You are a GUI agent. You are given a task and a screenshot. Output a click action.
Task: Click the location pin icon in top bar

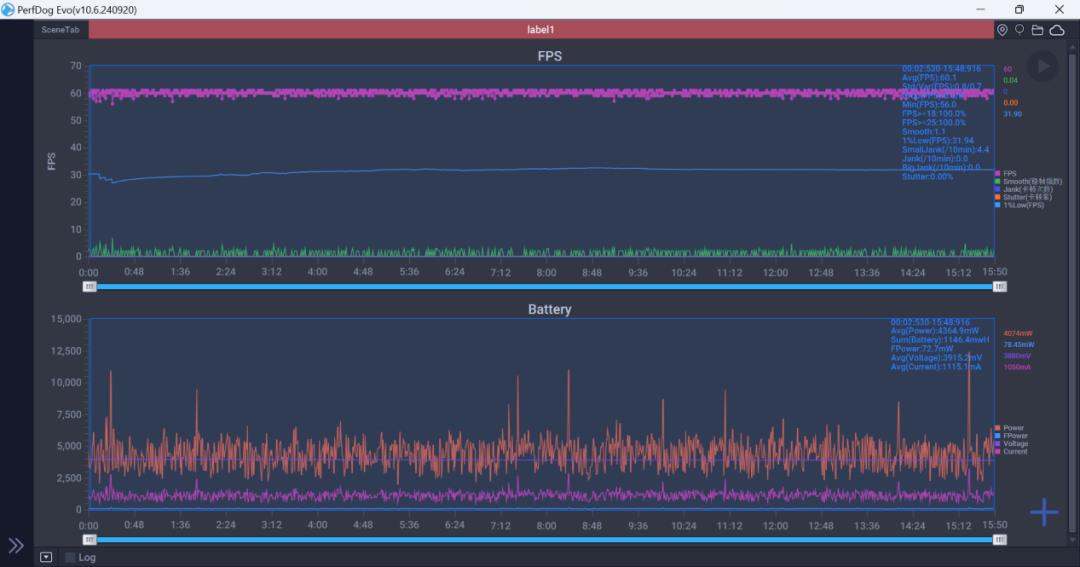click(1002, 30)
